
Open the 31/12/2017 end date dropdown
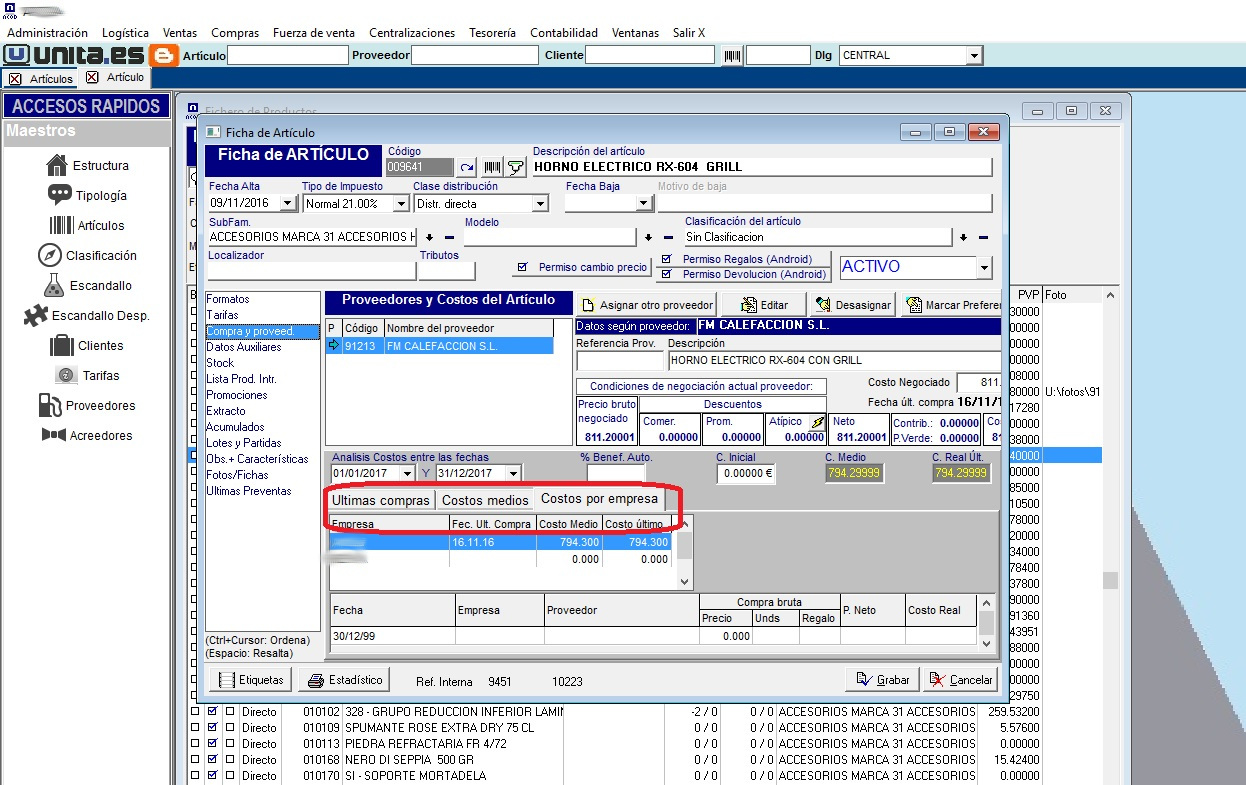[513, 473]
